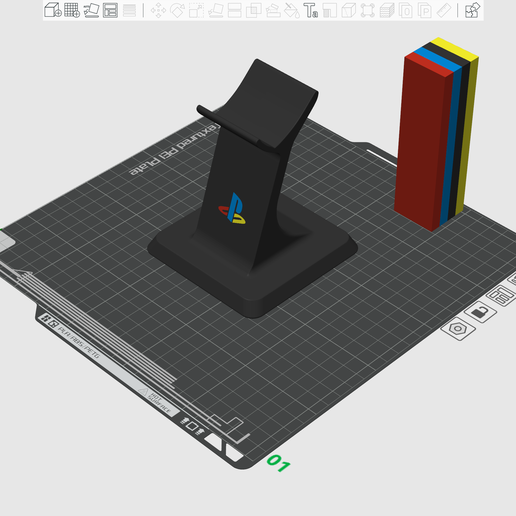516x516 pixels.
Task: Toggle the plate lock icon
Action: coord(480,312)
